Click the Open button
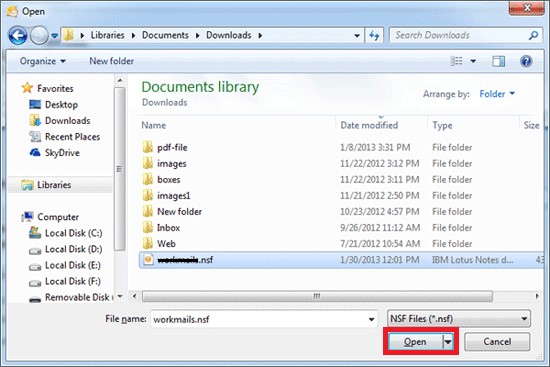The height and width of the screenshot is (367, 550). click(x=415, y=342)
